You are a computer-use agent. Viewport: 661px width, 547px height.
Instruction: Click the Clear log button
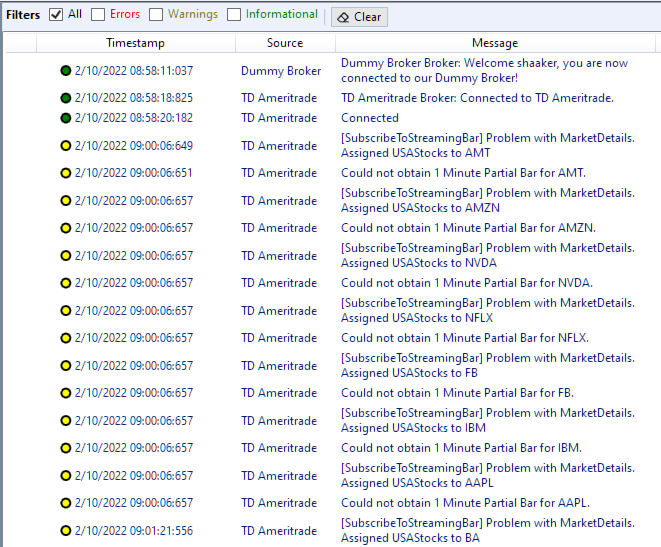tap(359, 17)
